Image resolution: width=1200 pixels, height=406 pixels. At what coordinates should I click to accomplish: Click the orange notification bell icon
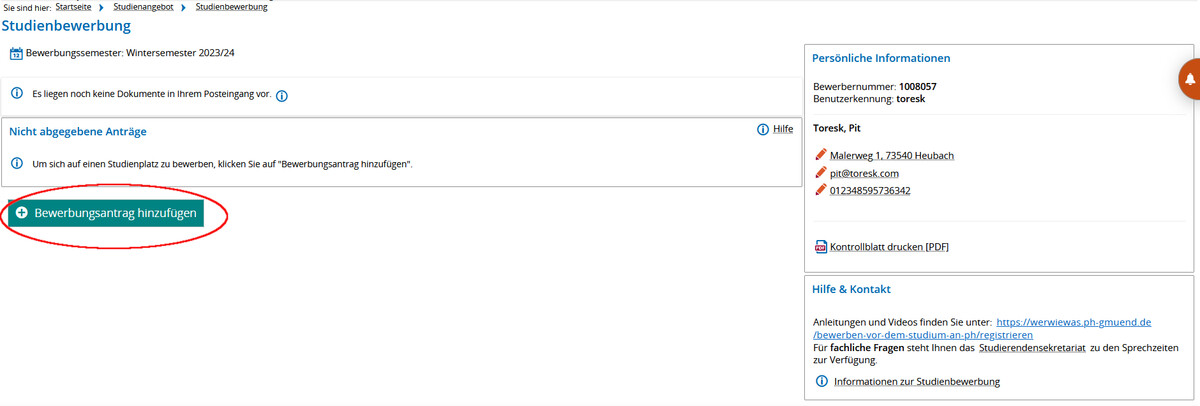1190,79
